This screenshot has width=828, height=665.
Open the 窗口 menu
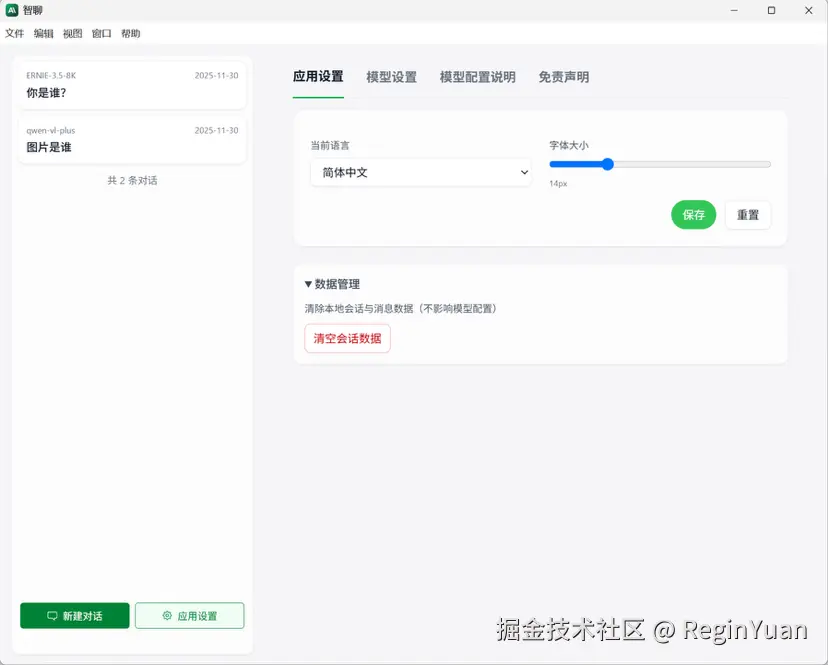point(100,33)
